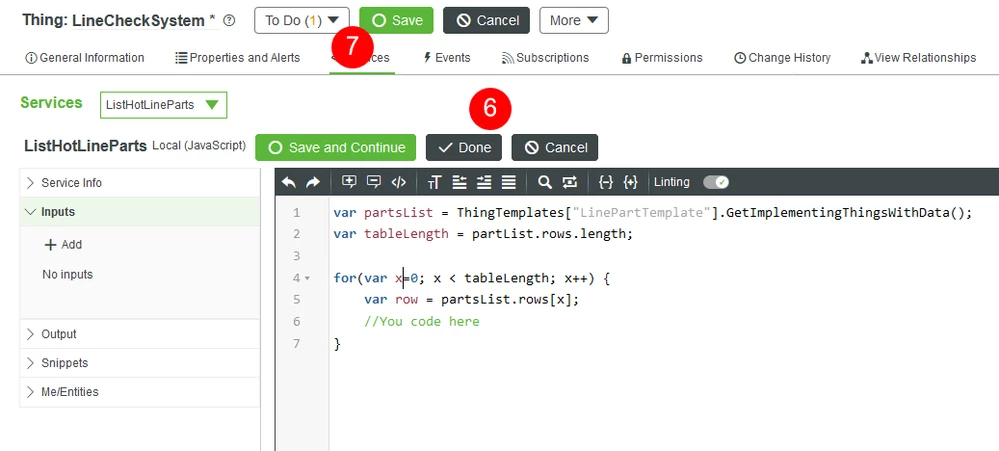The width and height of the screenshot is (999, 451).
Task: Click the help icon next to LineCheckSystem
Action: tap(229, 20)
